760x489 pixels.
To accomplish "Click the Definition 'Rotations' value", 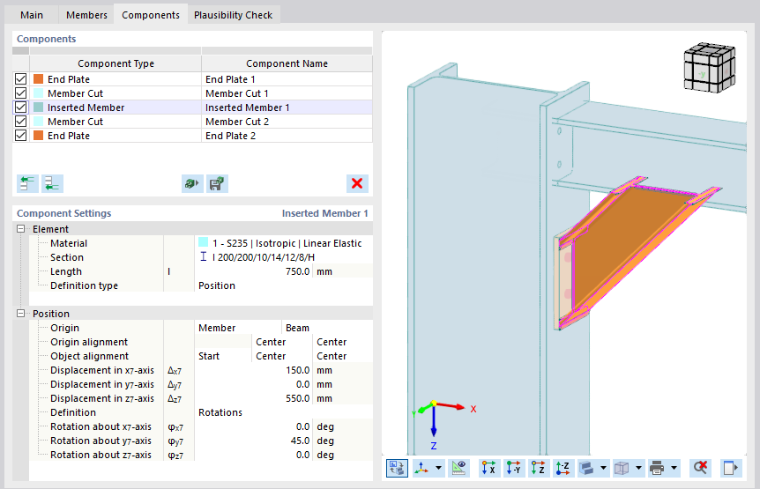I will [x=284, y=412].
